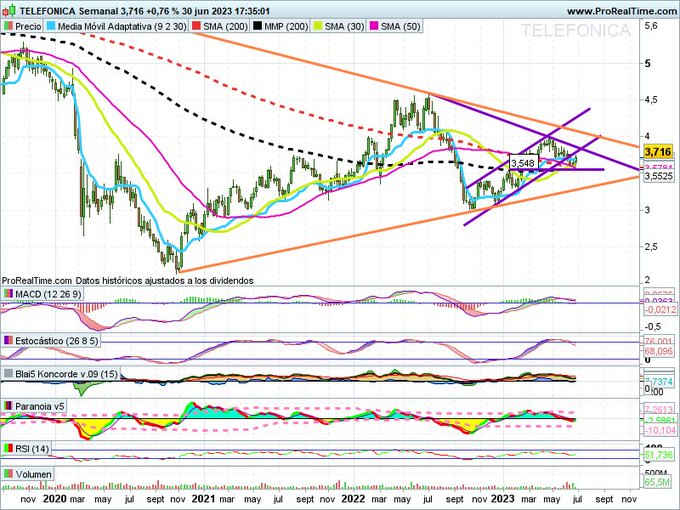Click the SMA (200) red swatch

click(x=196, y=26)
